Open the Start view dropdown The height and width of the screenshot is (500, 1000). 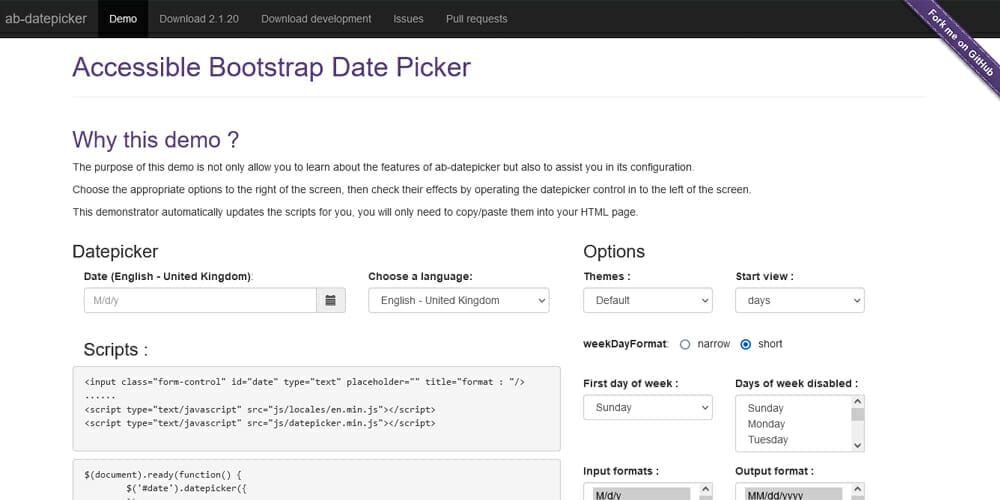[800, 300]
